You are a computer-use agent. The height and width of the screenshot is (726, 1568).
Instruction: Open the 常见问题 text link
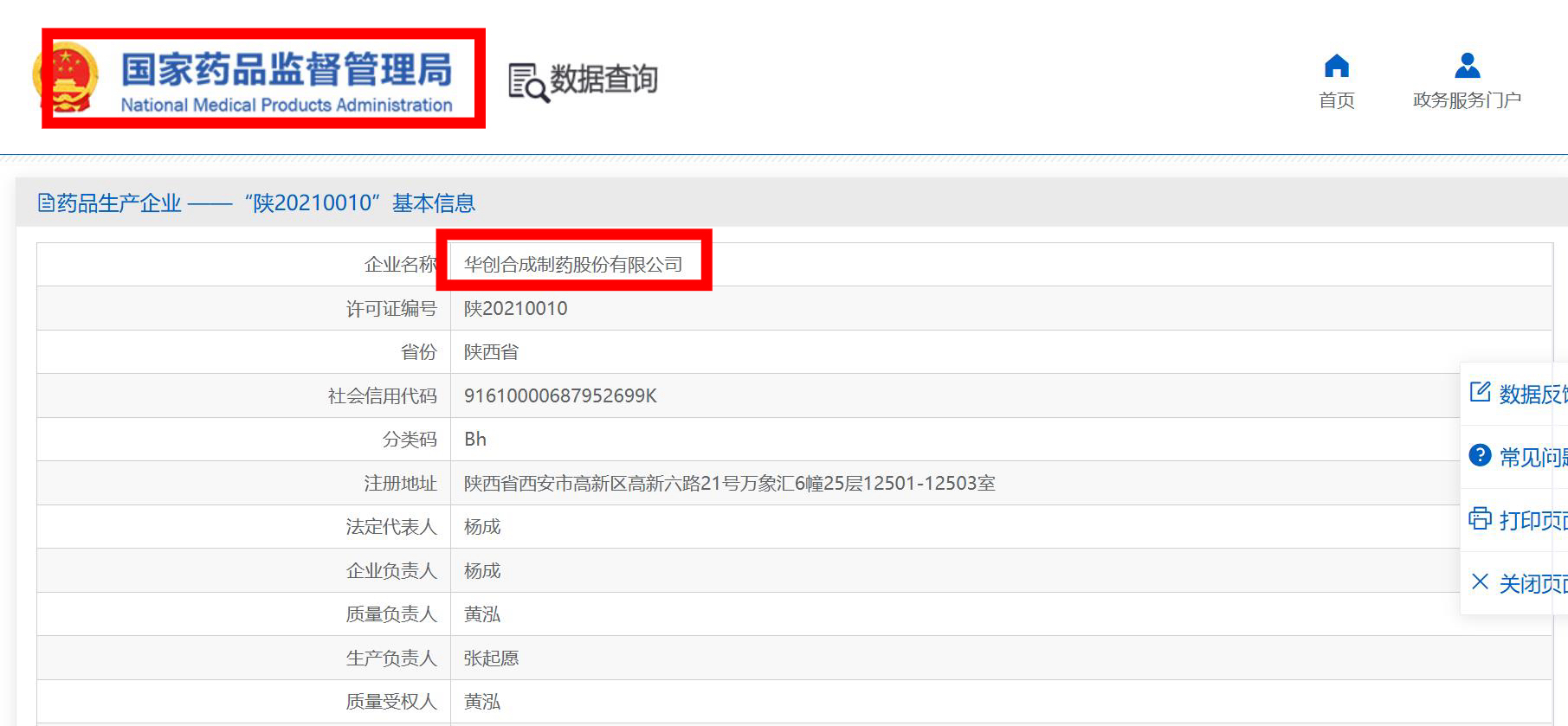tap(1533, 457)
